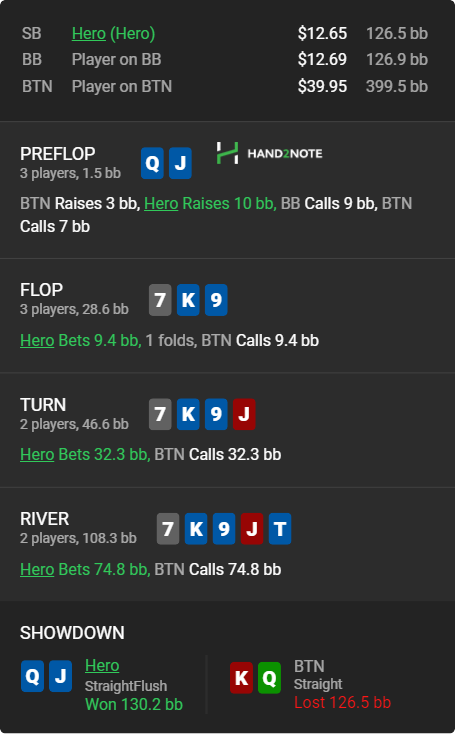The width and height of the screenshot is (455, 734).
Task: Click the blue K card on flop
Action: tap(188, 300)
